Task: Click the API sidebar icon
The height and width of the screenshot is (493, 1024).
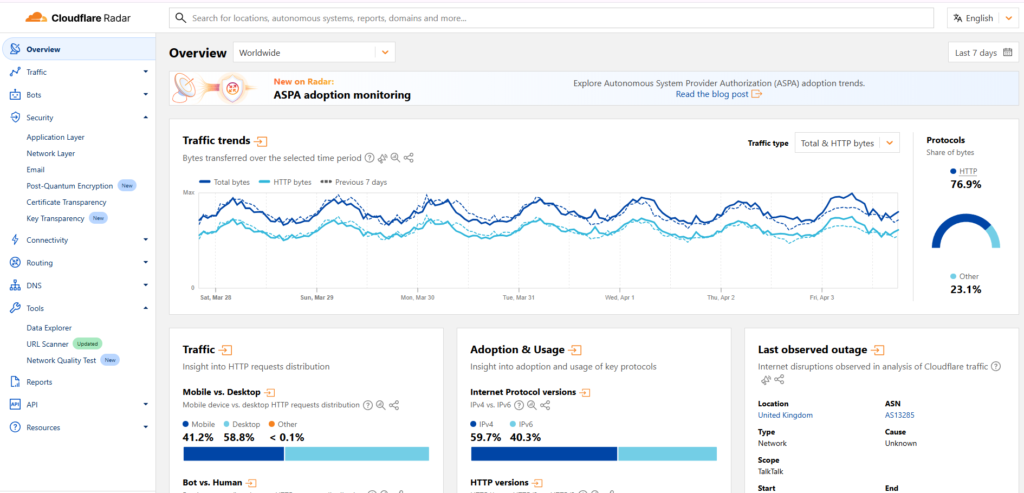Action: pyautogui.click(x=15, y=405)
